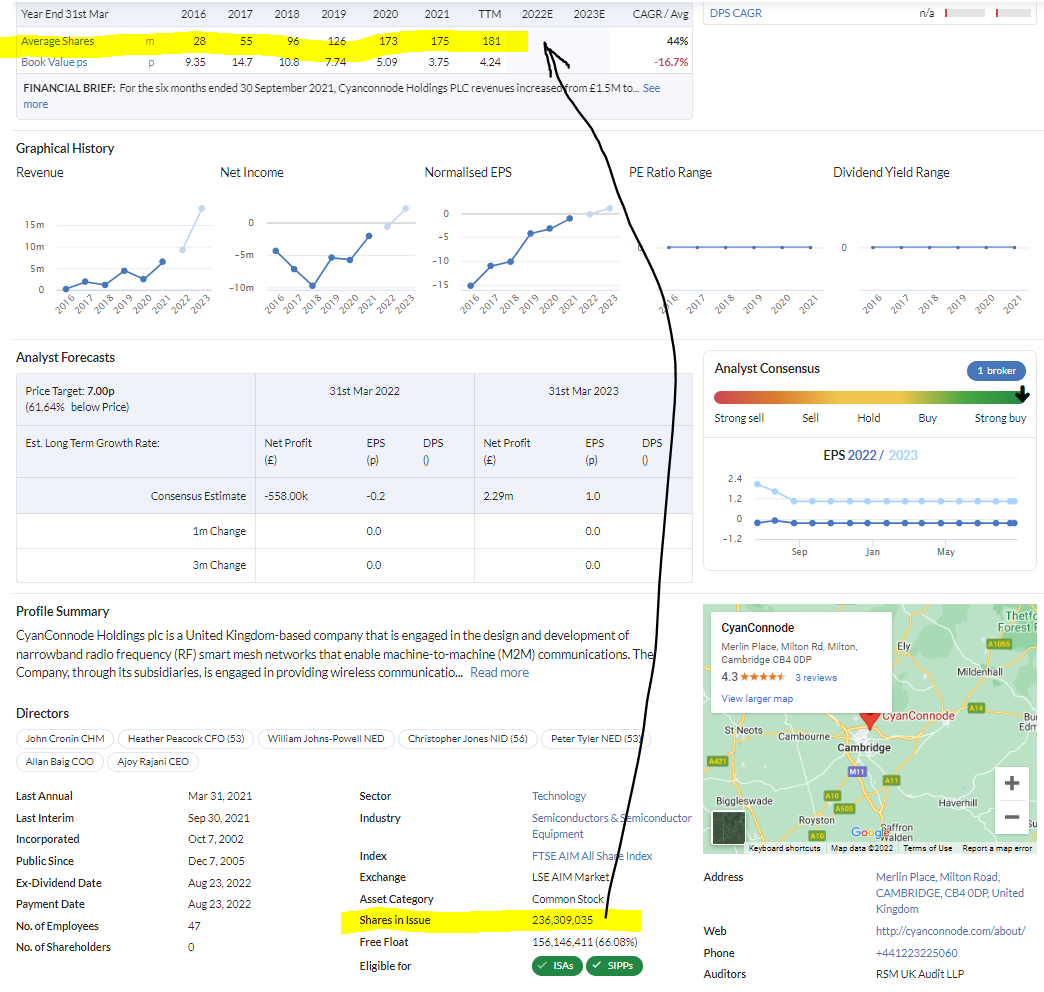Select director Peter Tyler NED
The width and height of the screenshot is (1044, 992).
point(596,738)
